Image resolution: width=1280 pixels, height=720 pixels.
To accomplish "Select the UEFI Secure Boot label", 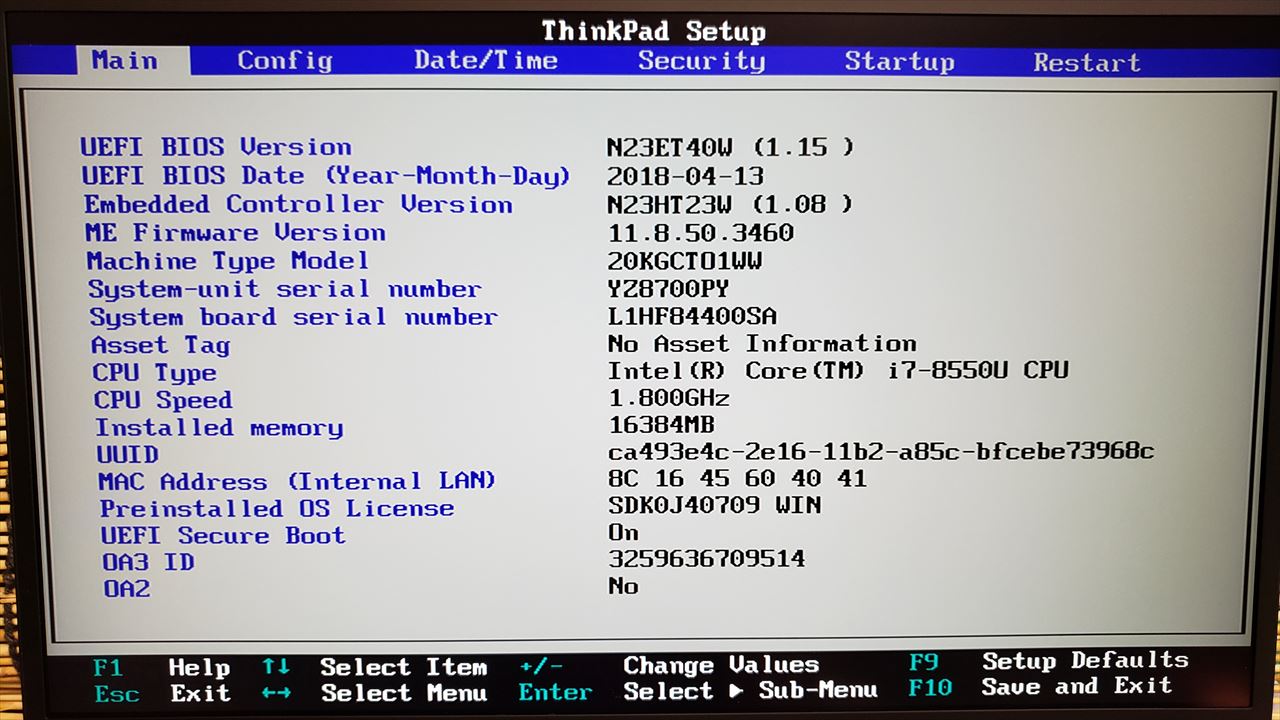I will pyautogui.click(x=223, y=535).
